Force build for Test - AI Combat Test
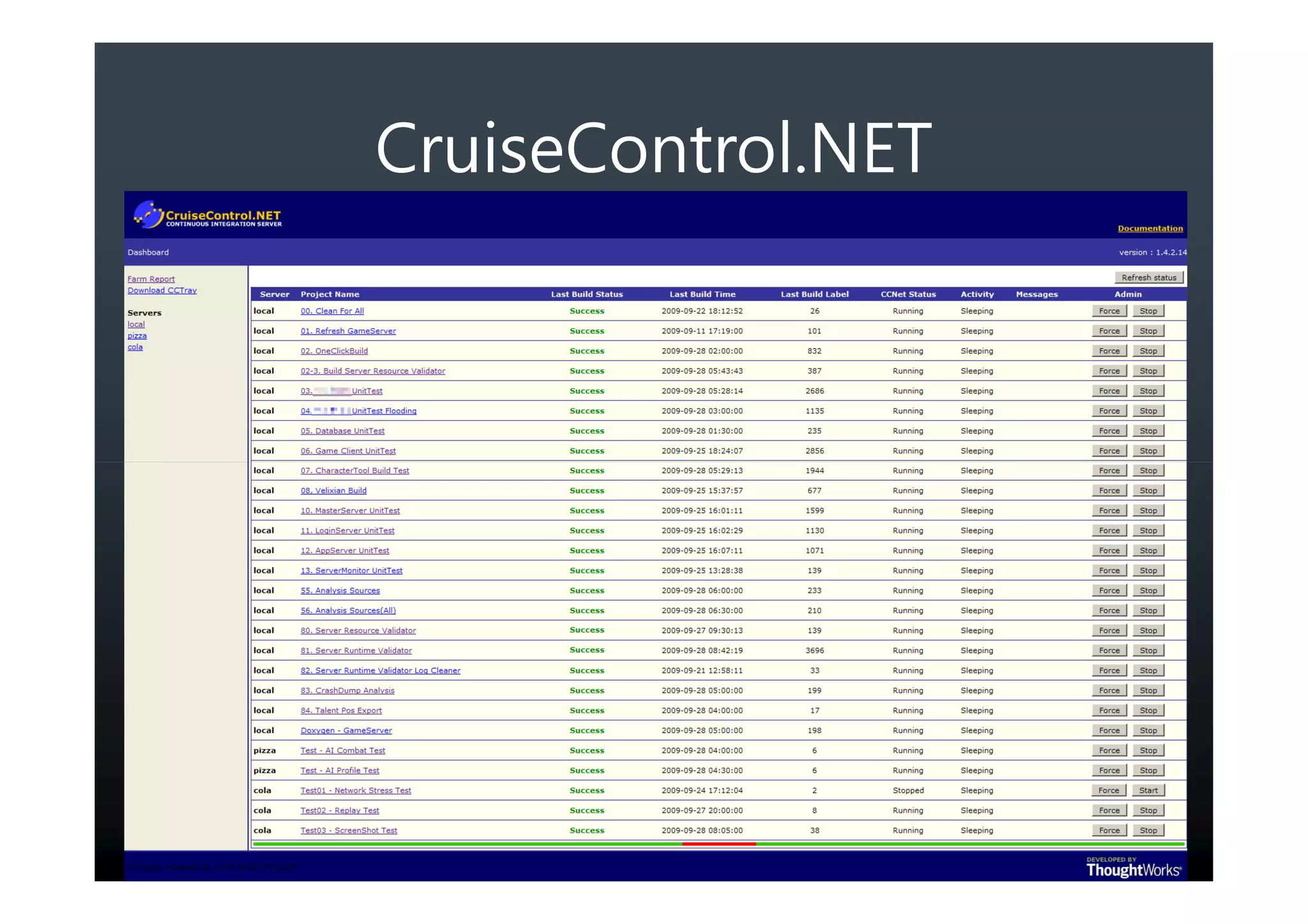The image size is (1308, 924). click(1109, 751)
